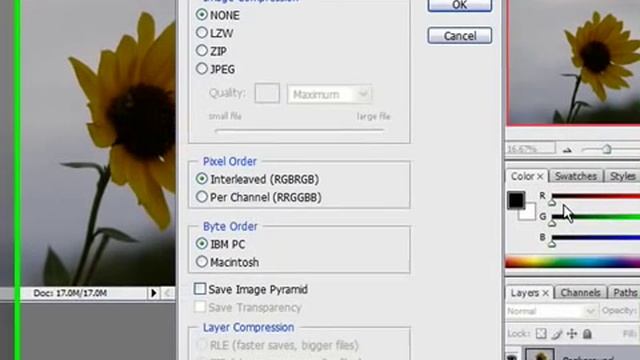
Task: Enable Save Image Pyramid checkbox
Action: (200, 289)
